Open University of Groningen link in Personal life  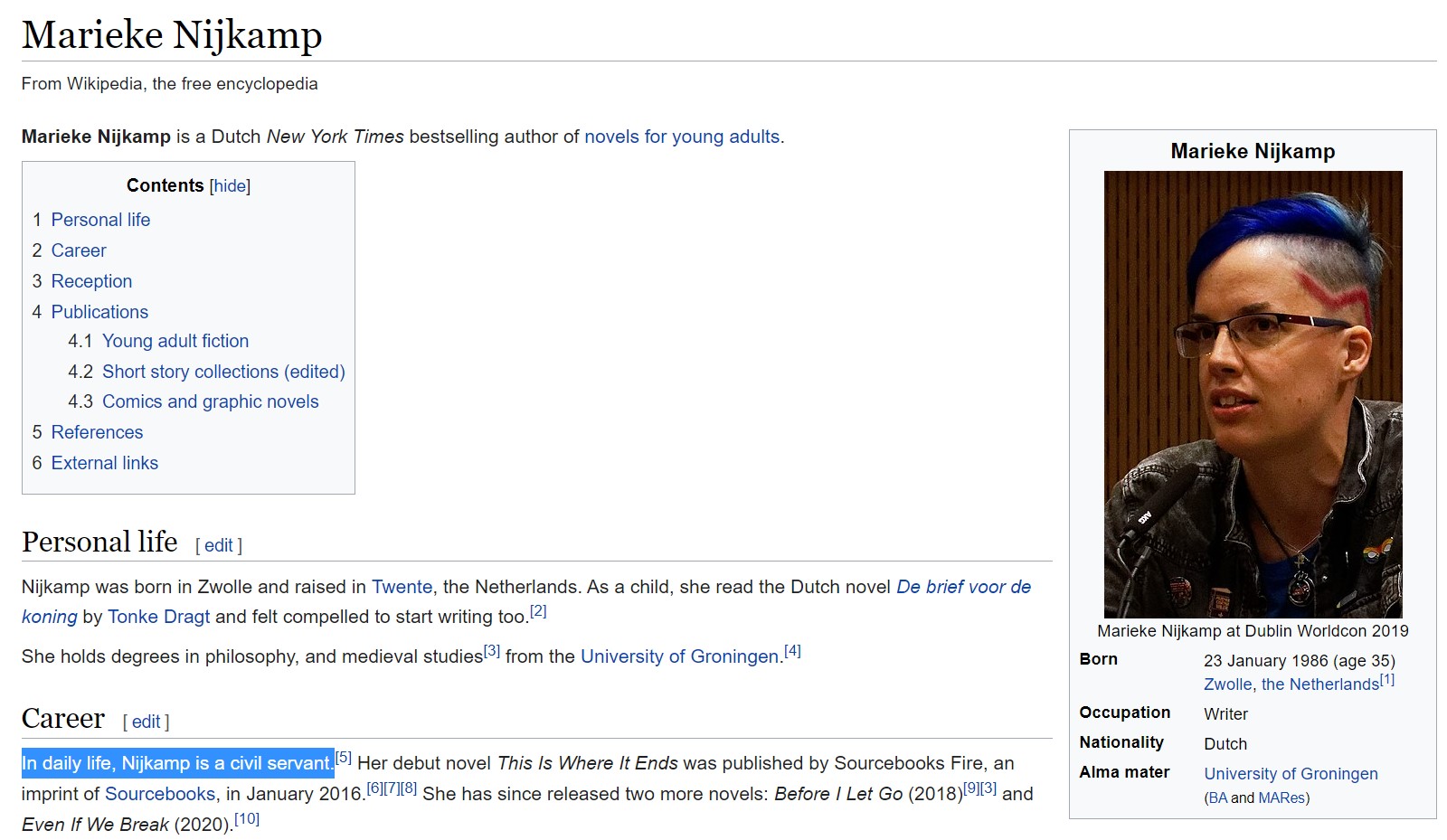pyautogui.click(x=679, y=656)
